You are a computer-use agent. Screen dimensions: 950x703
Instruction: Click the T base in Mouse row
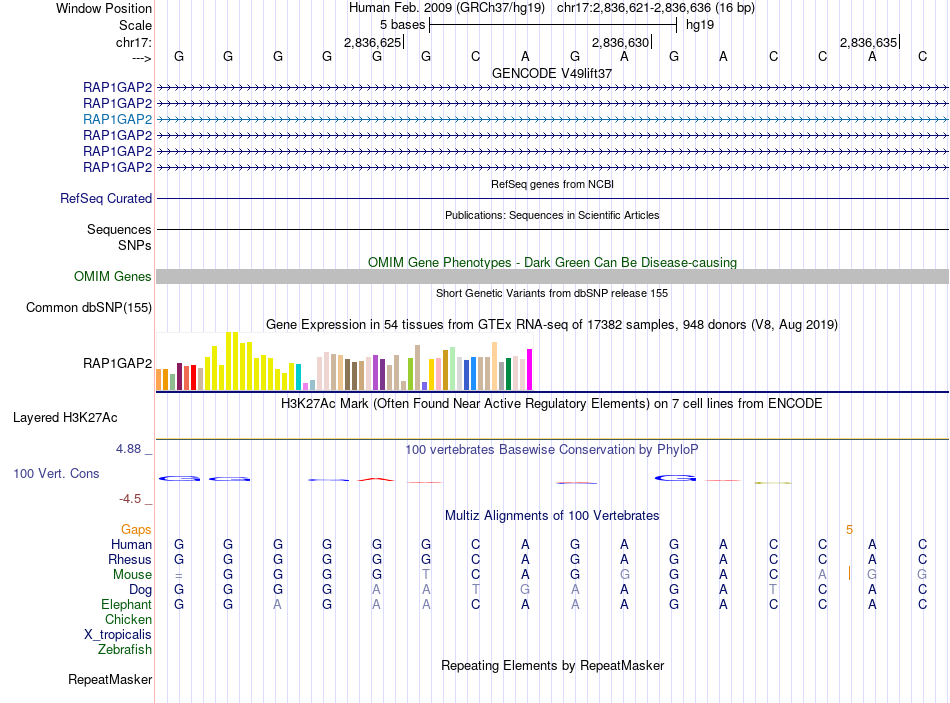[x=426, y=575]
